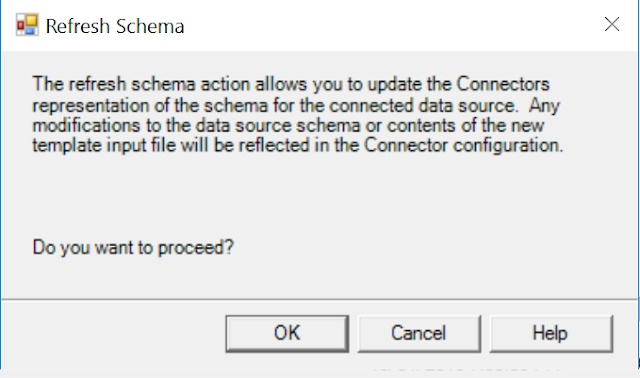The height and width of the screenshot is (378, 640).
Task: Click the word "Connectors" in the first line
Action: (x=503, y=84)
